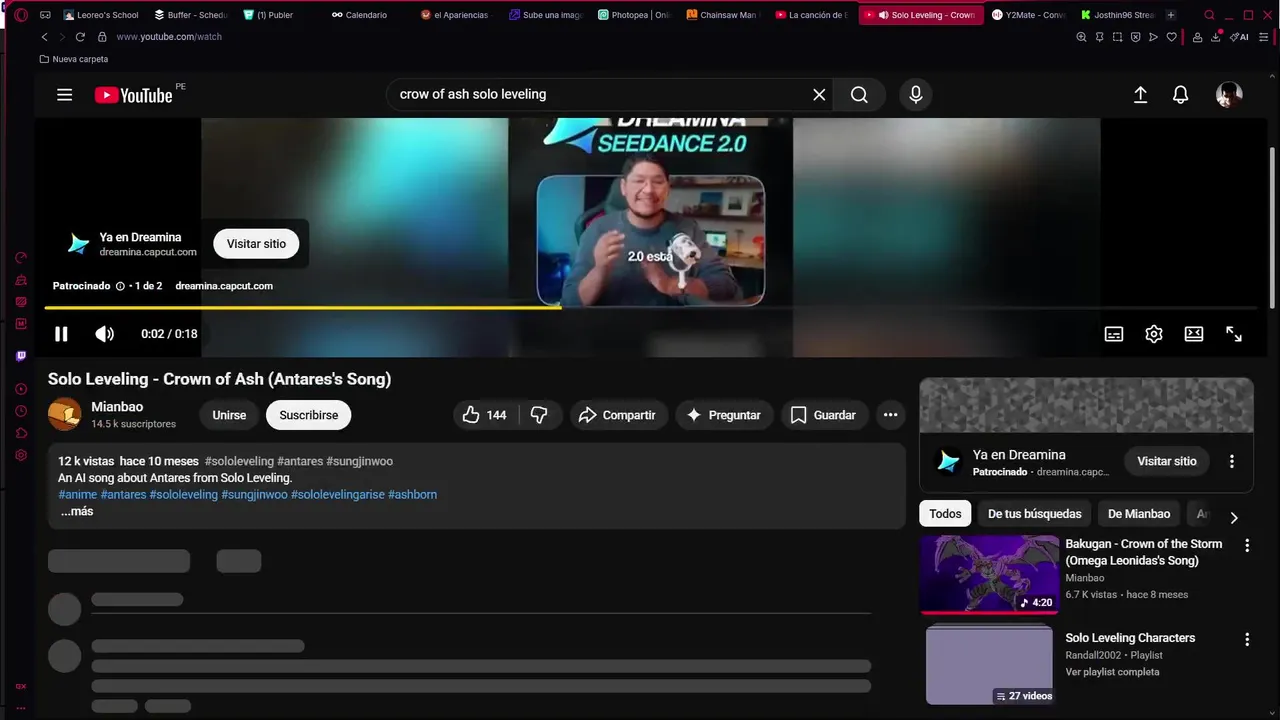Click Visitar sitio on the video ad overlay
The height and width of the screenshot is (720, 1280).
click(x=256, y=244)
